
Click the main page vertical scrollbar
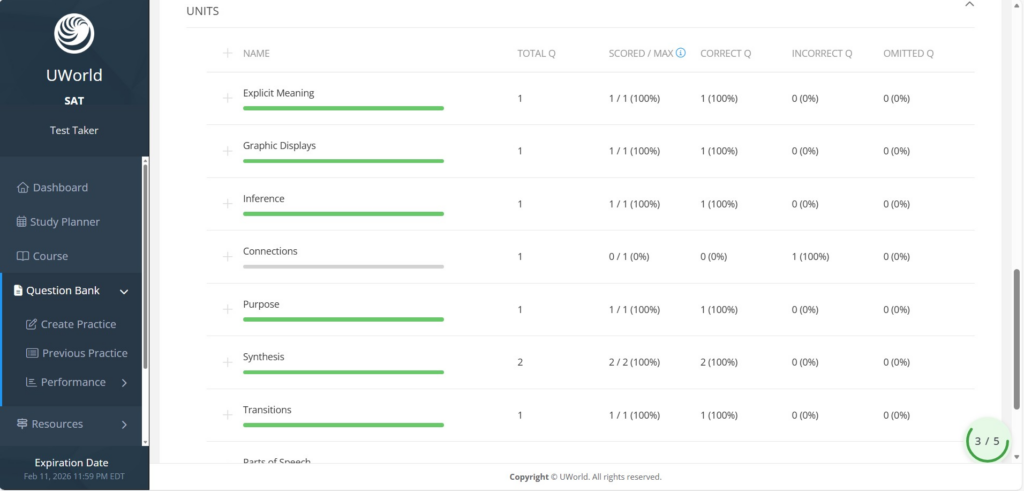[1016, 340]
